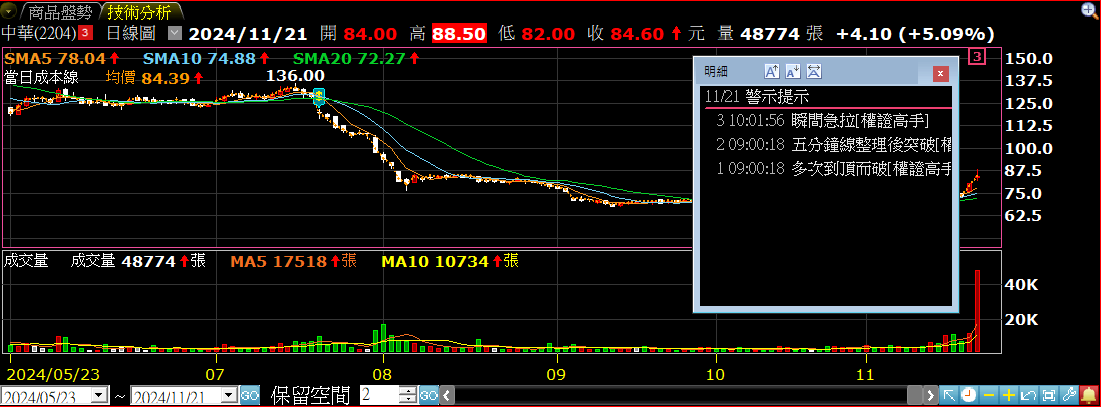This screenshot has height=407, width=1101.
Task: Click the wrench settings icon
Action: (1068, 395)
